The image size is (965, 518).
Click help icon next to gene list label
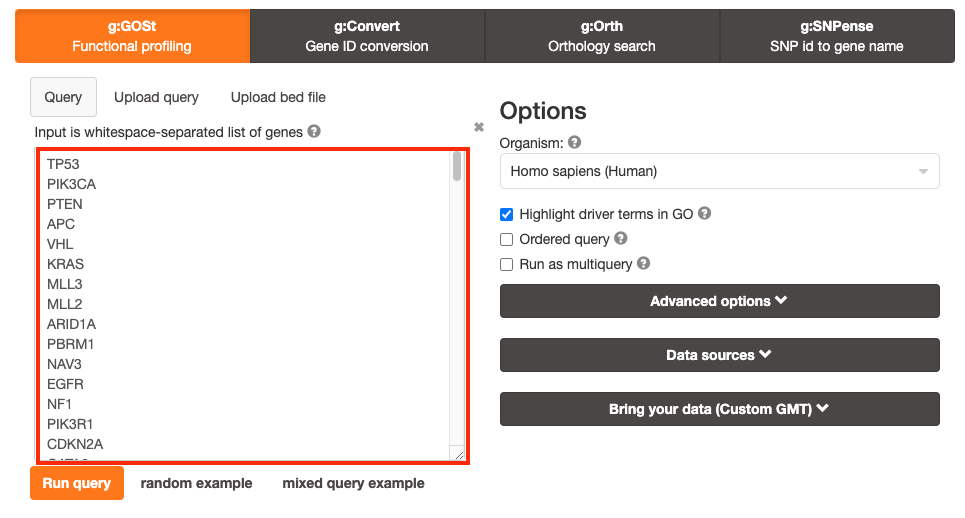(x=314, y=132)
